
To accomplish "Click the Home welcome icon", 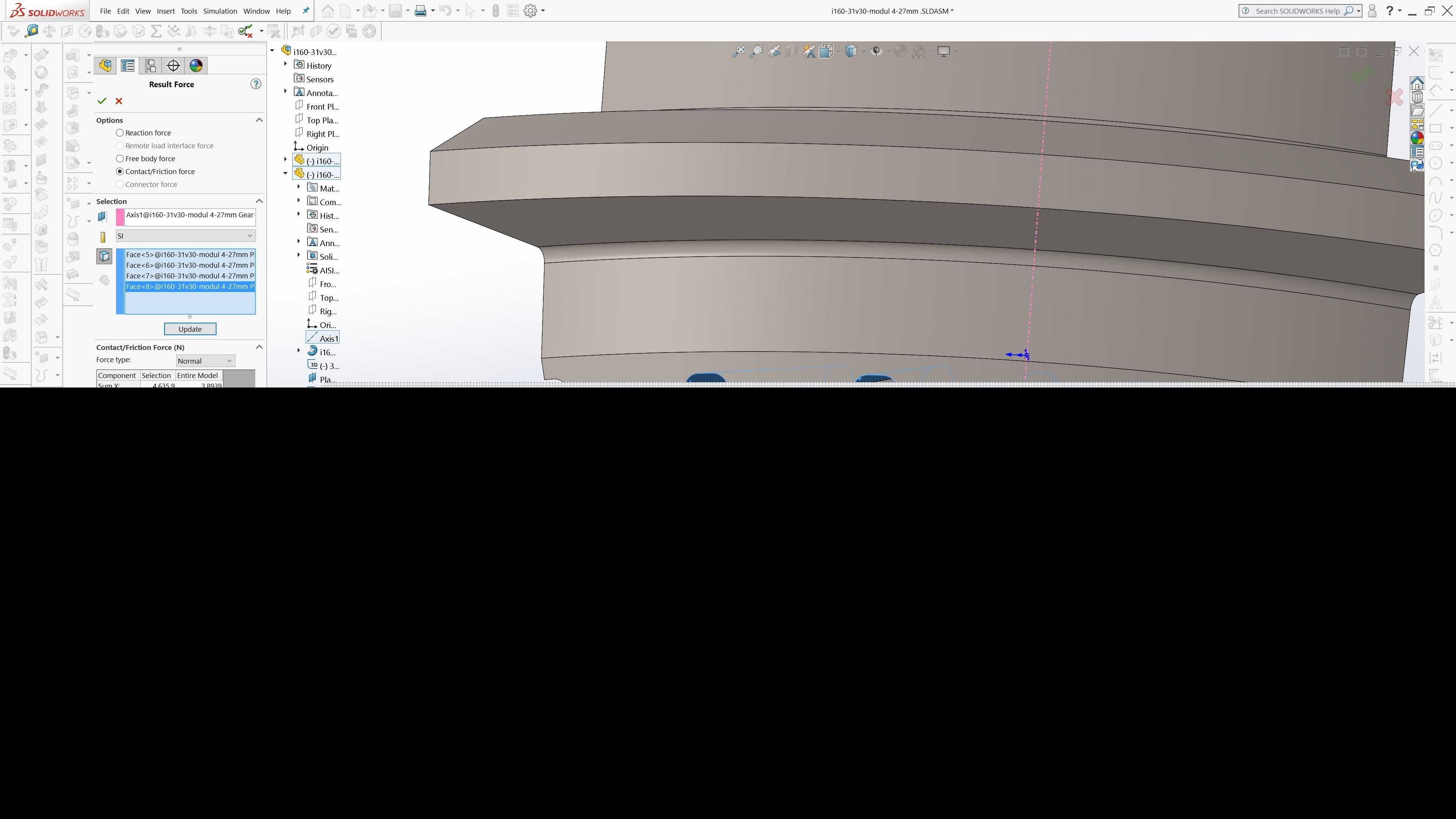I will [327, 11].
